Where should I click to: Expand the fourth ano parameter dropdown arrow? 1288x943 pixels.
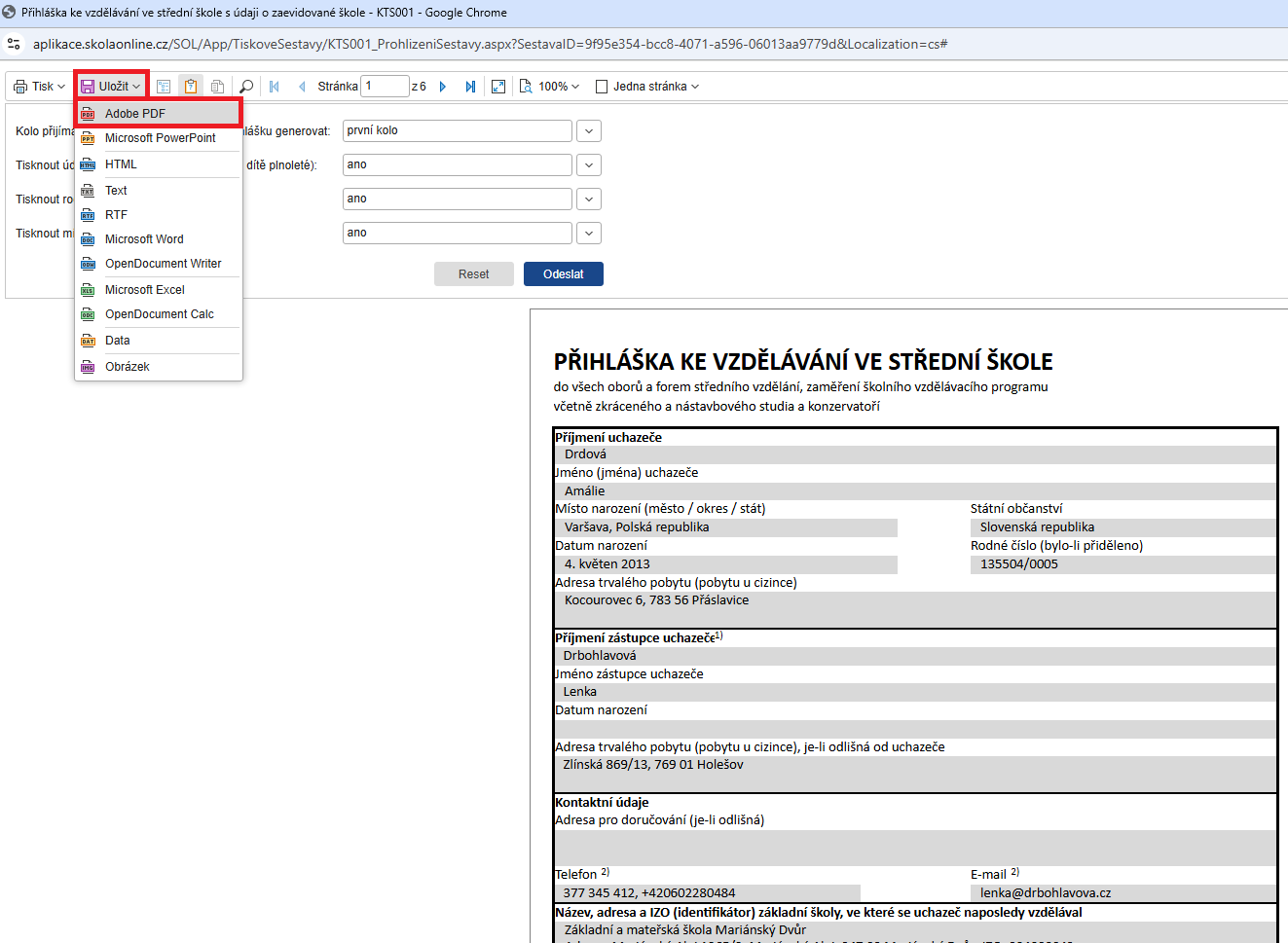tap(588, 233)
